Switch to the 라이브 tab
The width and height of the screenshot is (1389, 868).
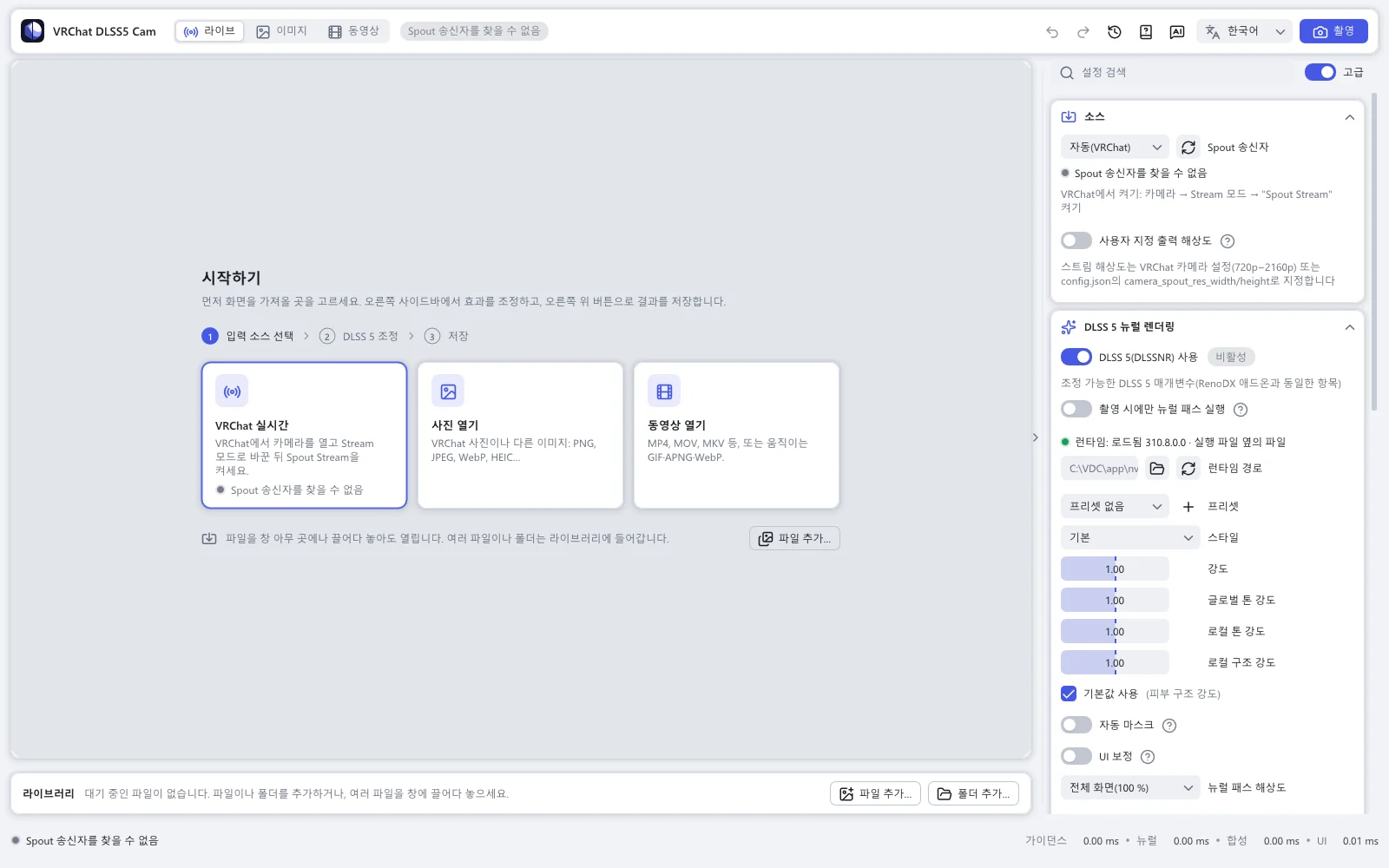tap(210, 31)
